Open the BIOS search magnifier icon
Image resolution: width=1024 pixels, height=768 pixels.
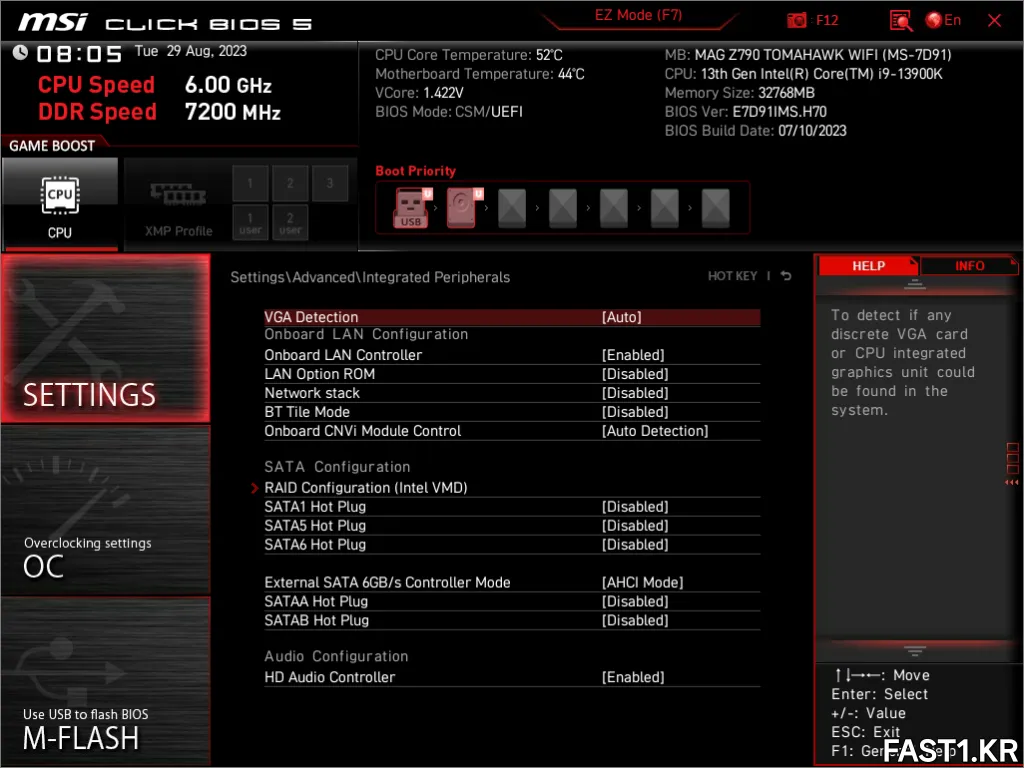901,20
